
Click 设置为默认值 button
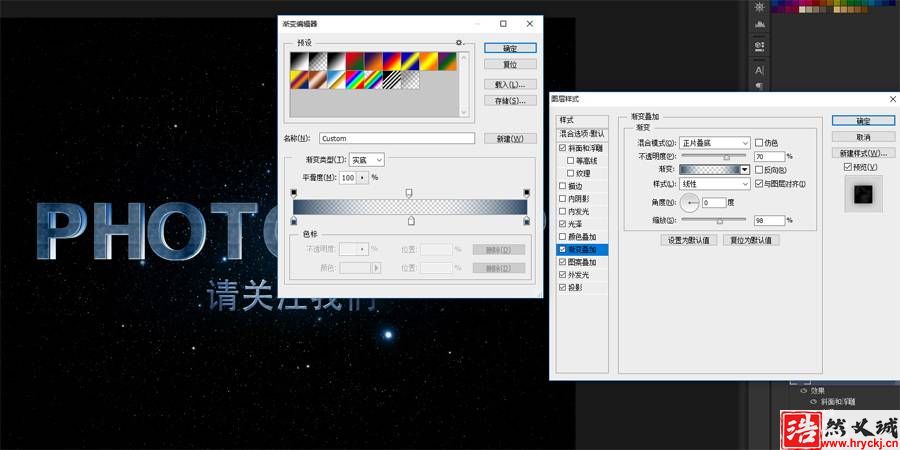pyautogui.click(x=688, y=240)
